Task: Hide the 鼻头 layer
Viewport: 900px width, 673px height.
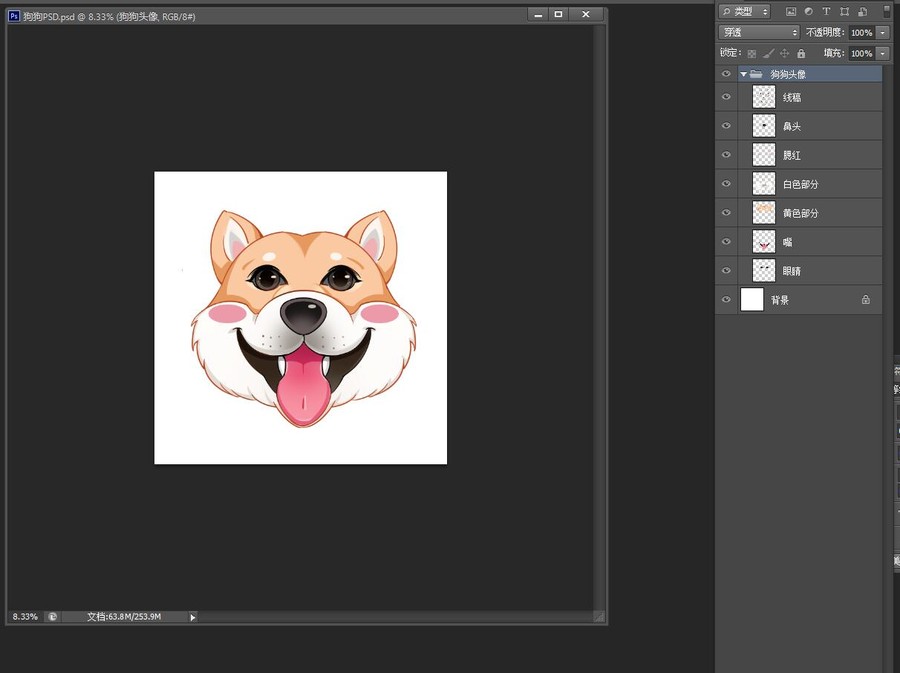Action: tap(726, 126)
